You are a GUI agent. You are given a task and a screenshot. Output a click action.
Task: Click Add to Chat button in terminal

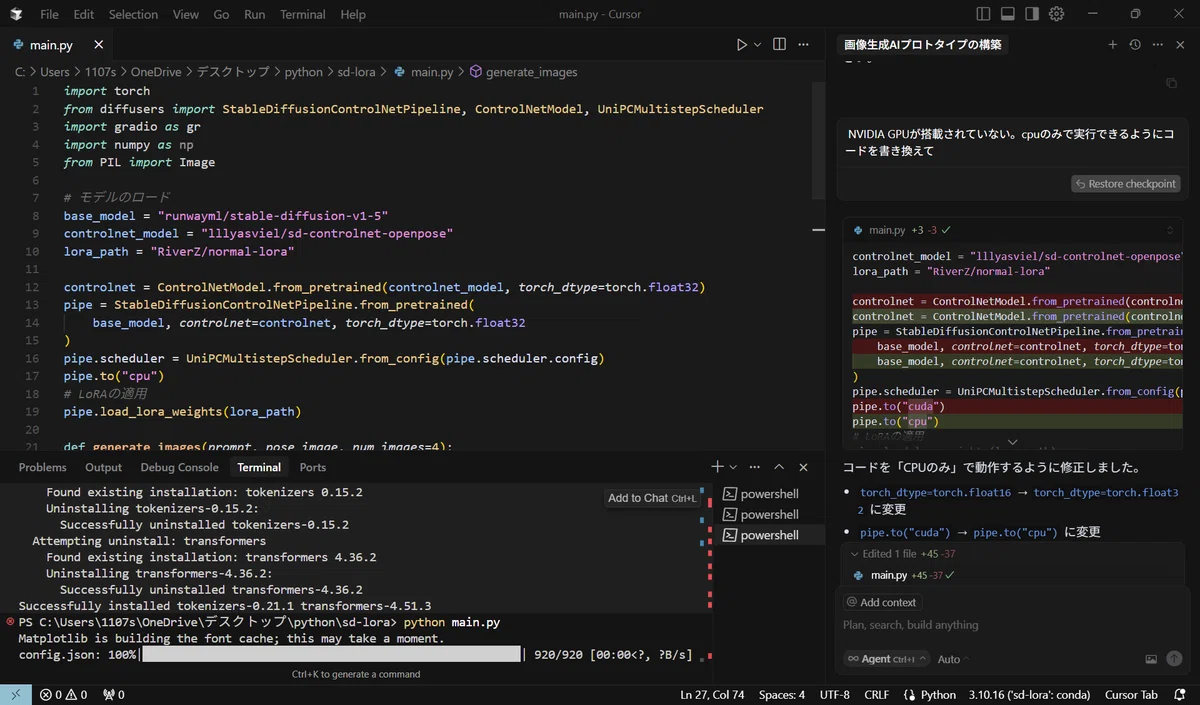(652, 498)
